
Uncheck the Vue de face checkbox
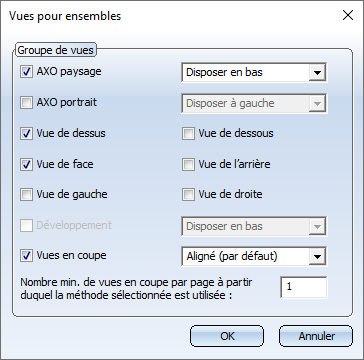pos(26,165)
